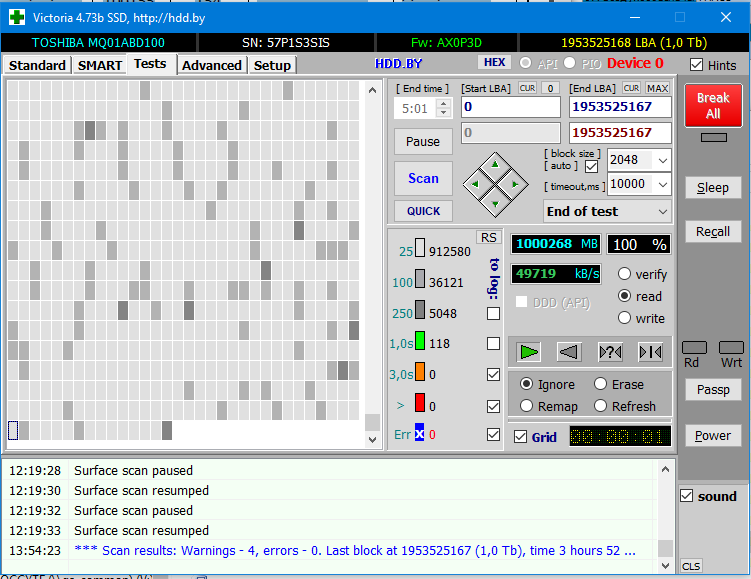The width and height of the screenshot is (751, 579).
Task: Switch to the Standard tab
Action: 37,65
